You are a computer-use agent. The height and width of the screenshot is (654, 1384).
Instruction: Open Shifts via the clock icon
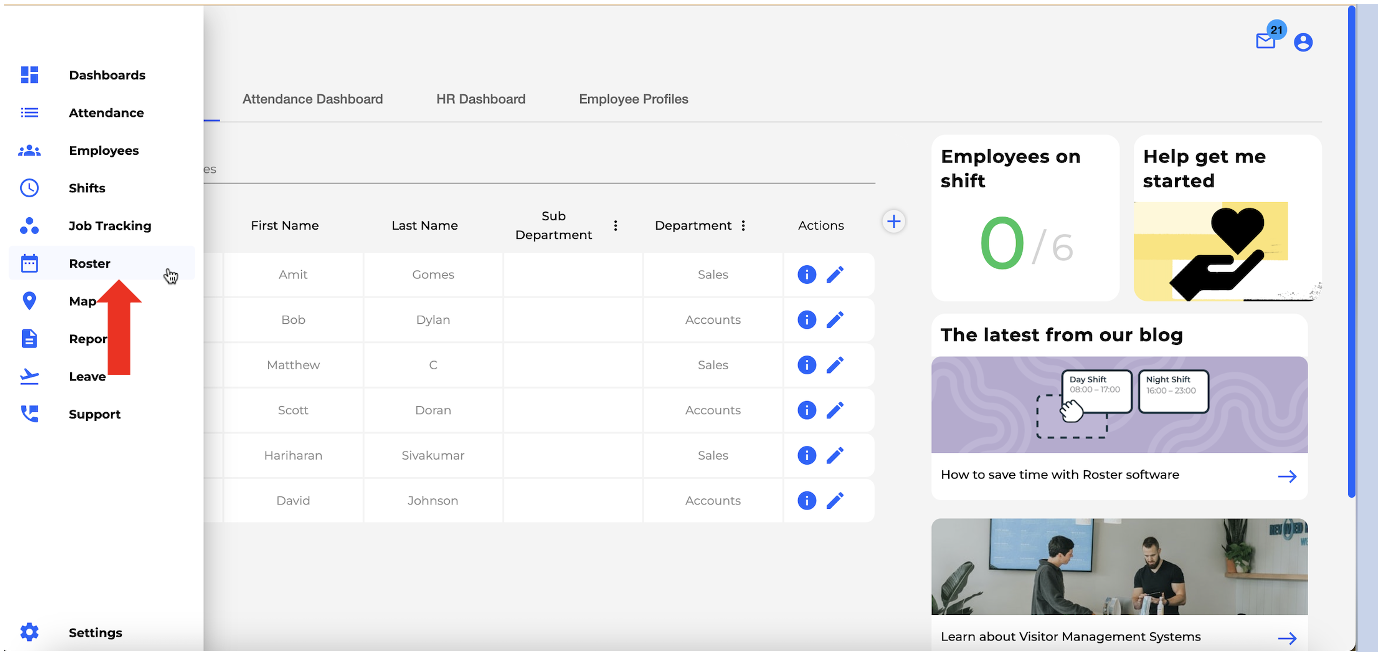click(30, 188)
